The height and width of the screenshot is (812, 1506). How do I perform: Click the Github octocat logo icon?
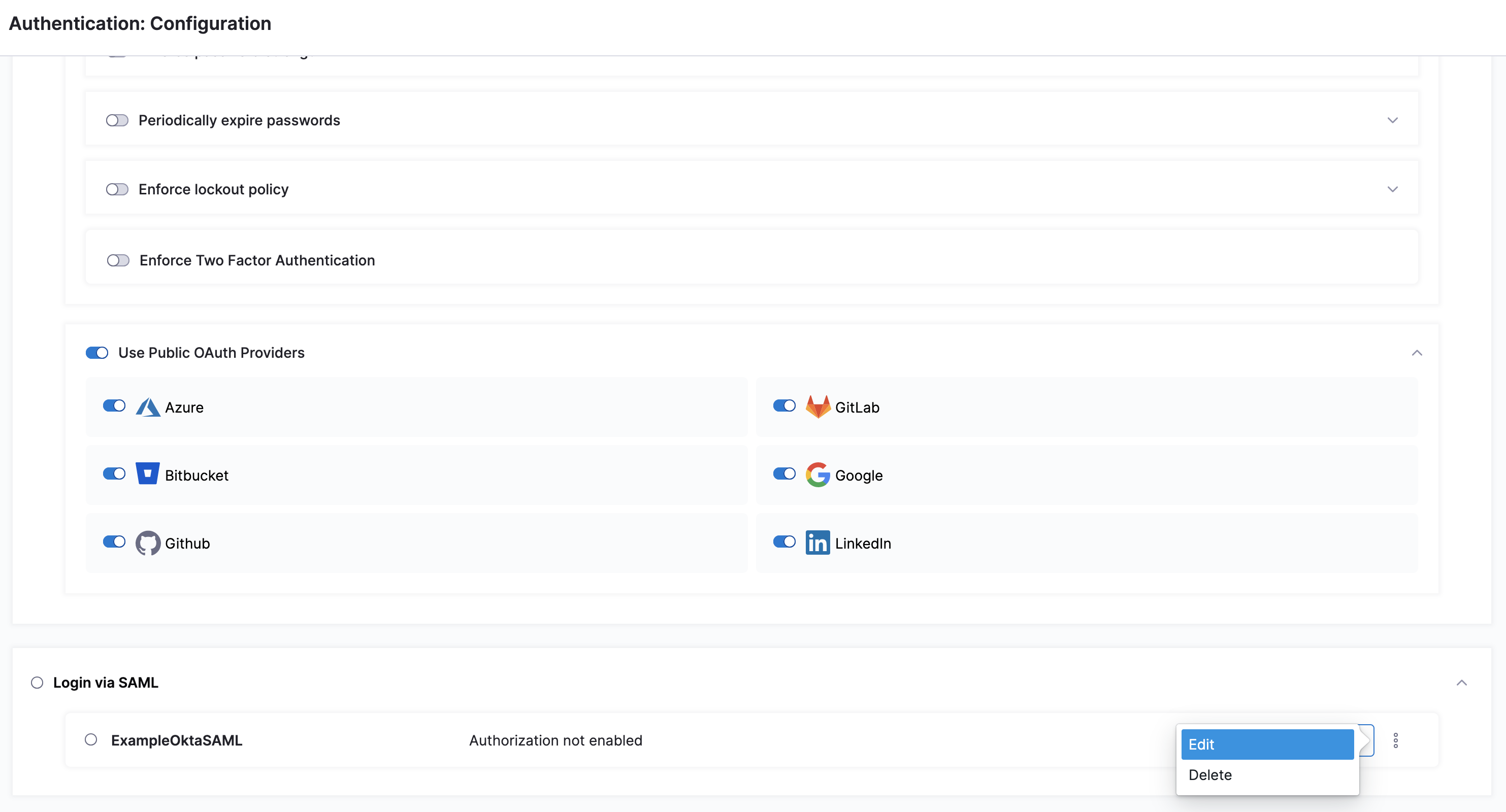(x=148, y=543)
